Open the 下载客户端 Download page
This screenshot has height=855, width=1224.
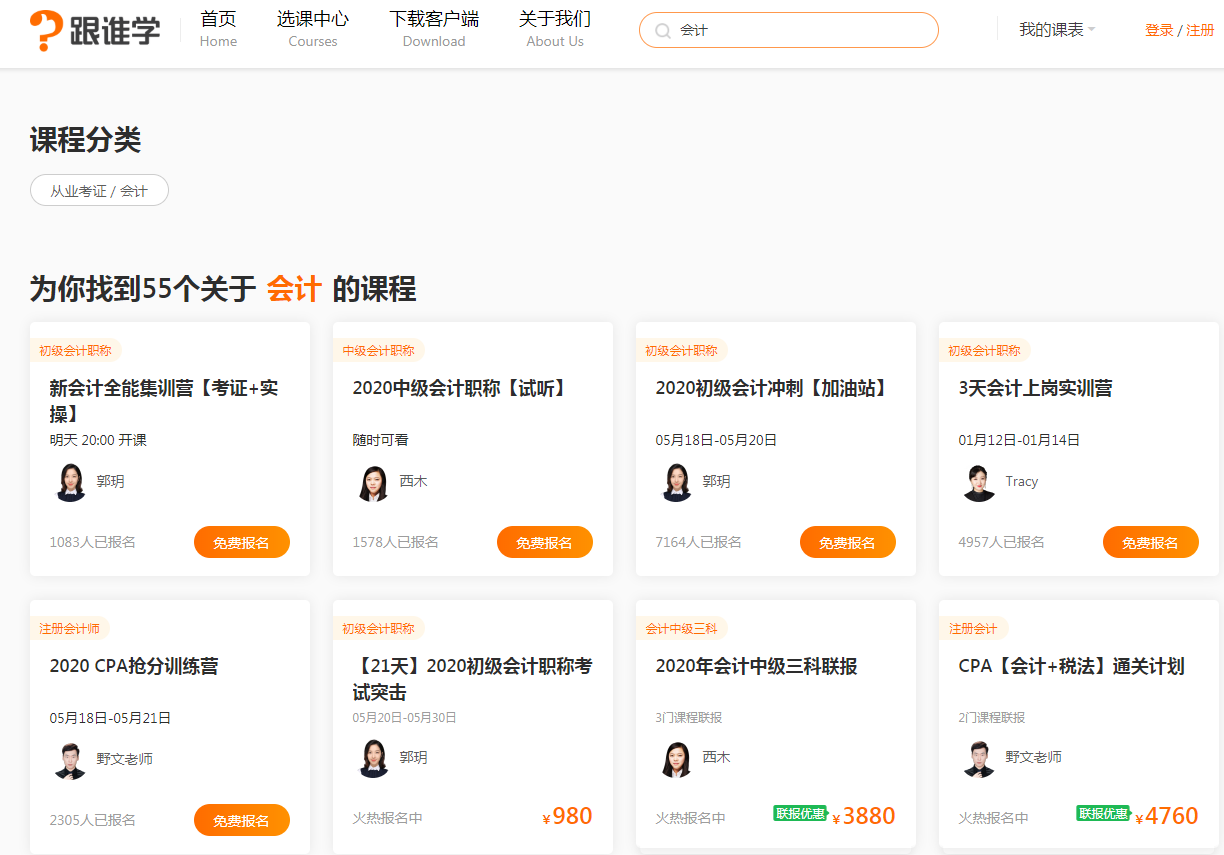433,28
